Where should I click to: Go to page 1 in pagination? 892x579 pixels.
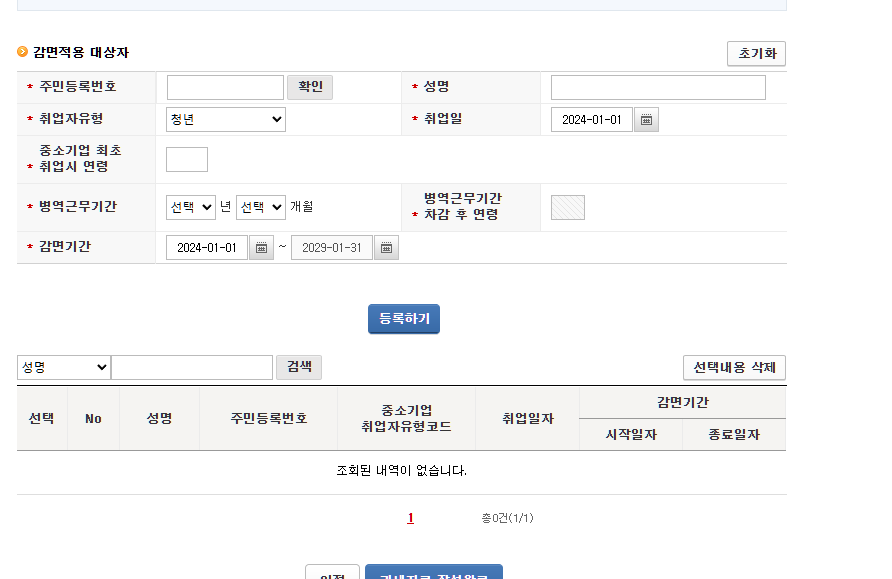click(x=410, y=518)
